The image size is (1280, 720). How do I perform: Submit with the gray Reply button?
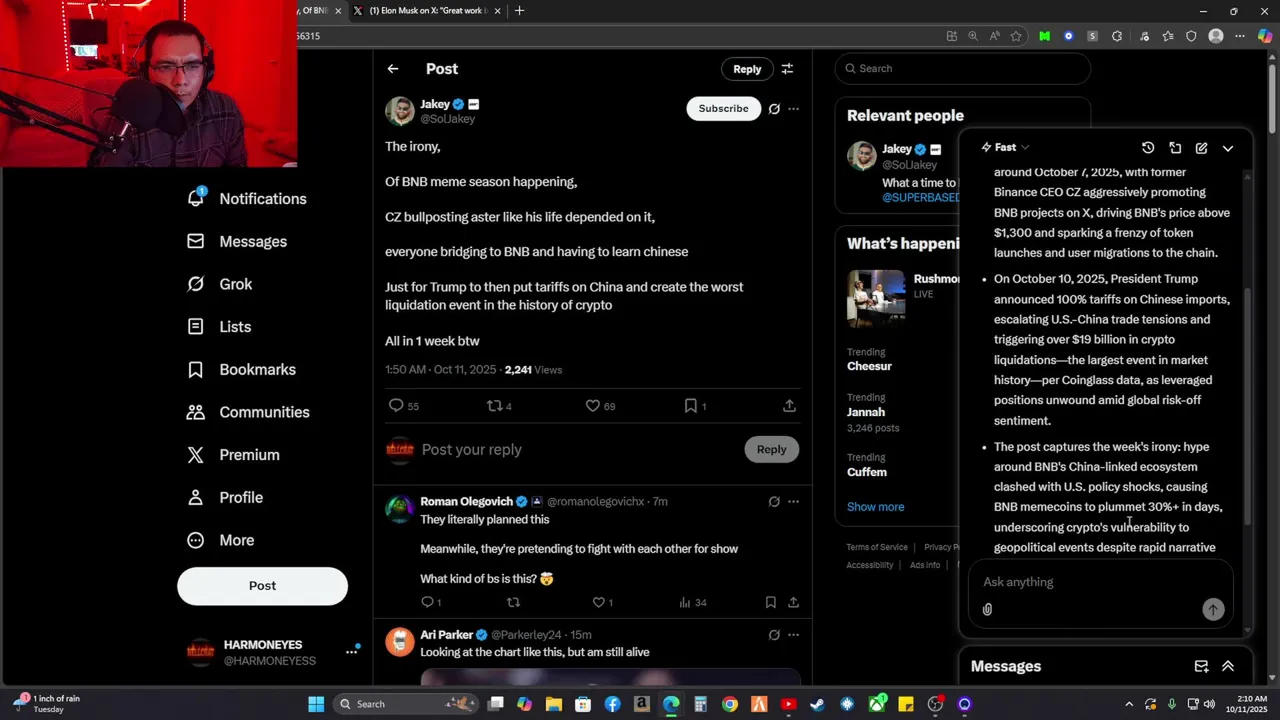click(771, 449)
